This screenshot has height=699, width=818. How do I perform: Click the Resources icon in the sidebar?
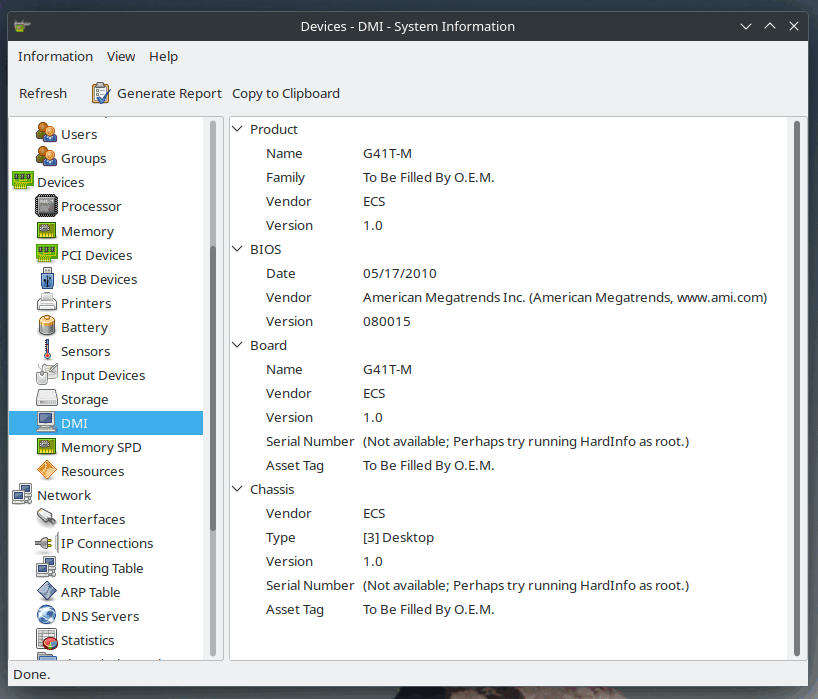pyautogui.click(x=46, y=471)
